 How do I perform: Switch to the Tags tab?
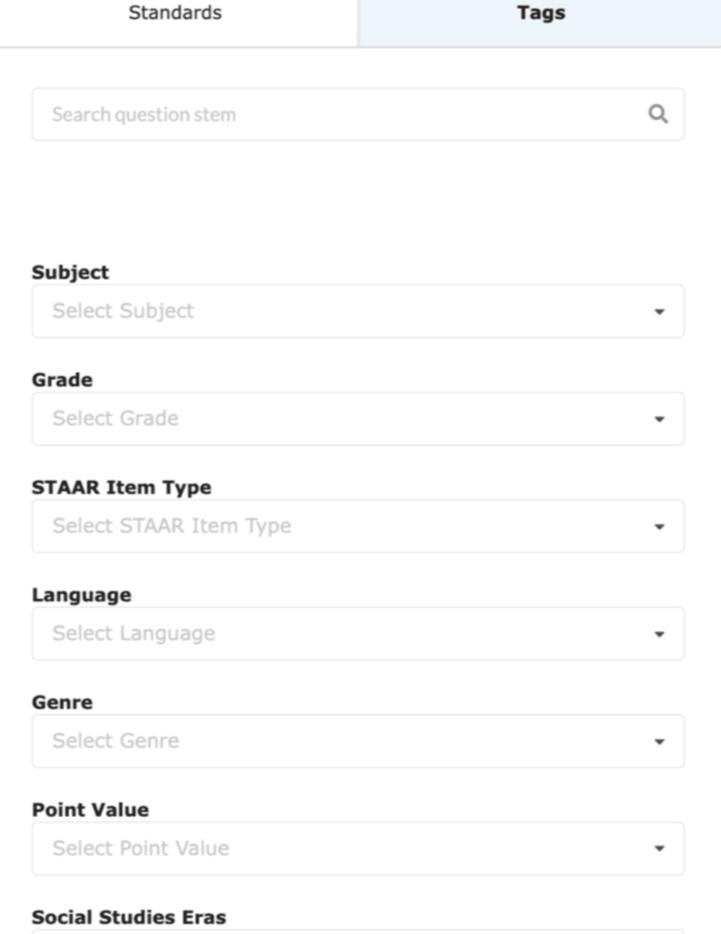[540, 14]
